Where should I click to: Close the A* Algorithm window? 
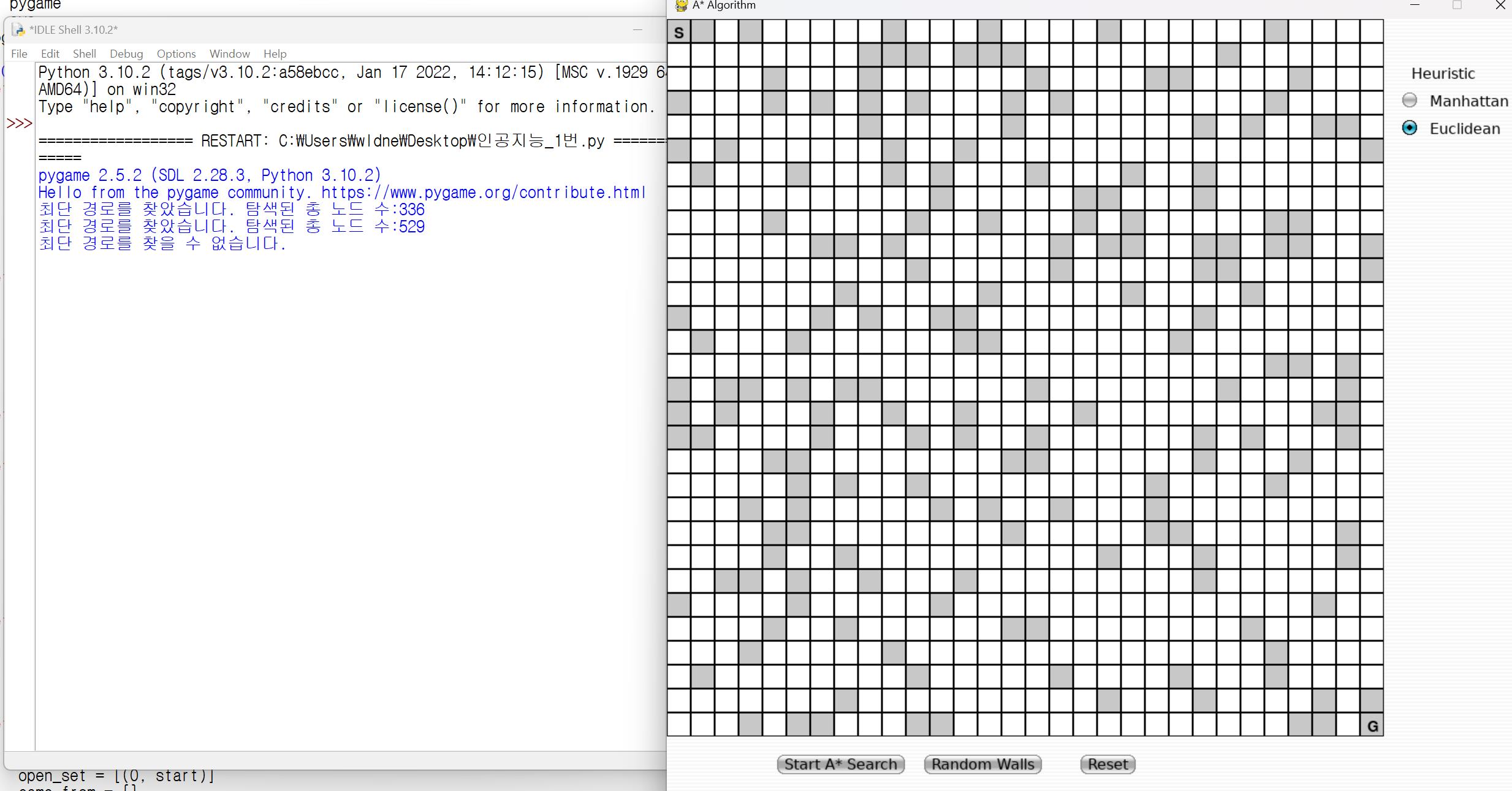pyautogui.click(x=1500, y=6)
